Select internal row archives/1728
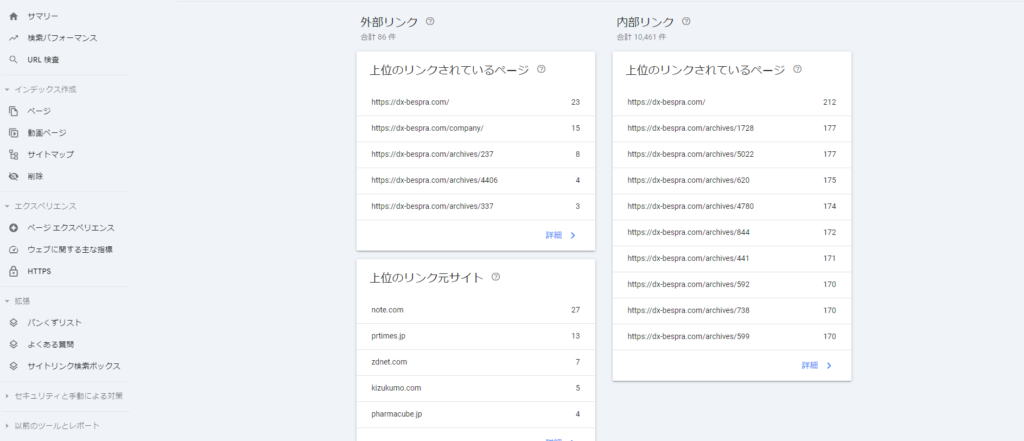1024x441 pixels. point(731,129)
